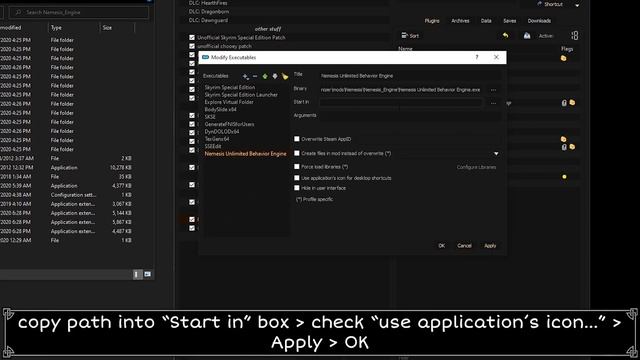
Task: Select the 10,278 KB Application file in Explorer
Action: point(67,168)
